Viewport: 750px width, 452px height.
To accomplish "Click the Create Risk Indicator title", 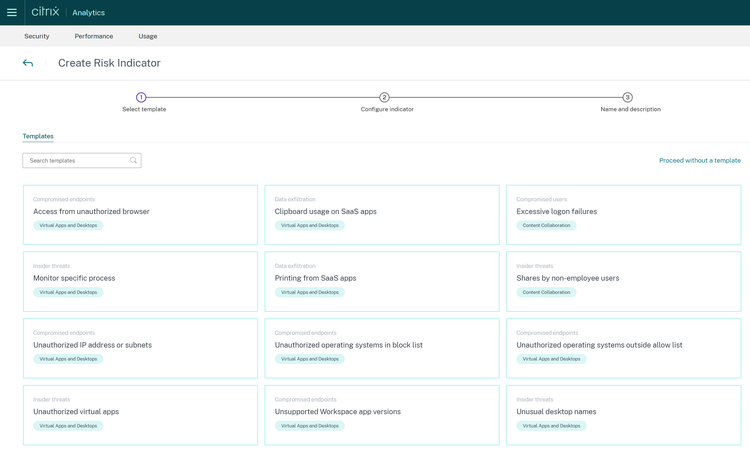I will [x=109, y=63].
